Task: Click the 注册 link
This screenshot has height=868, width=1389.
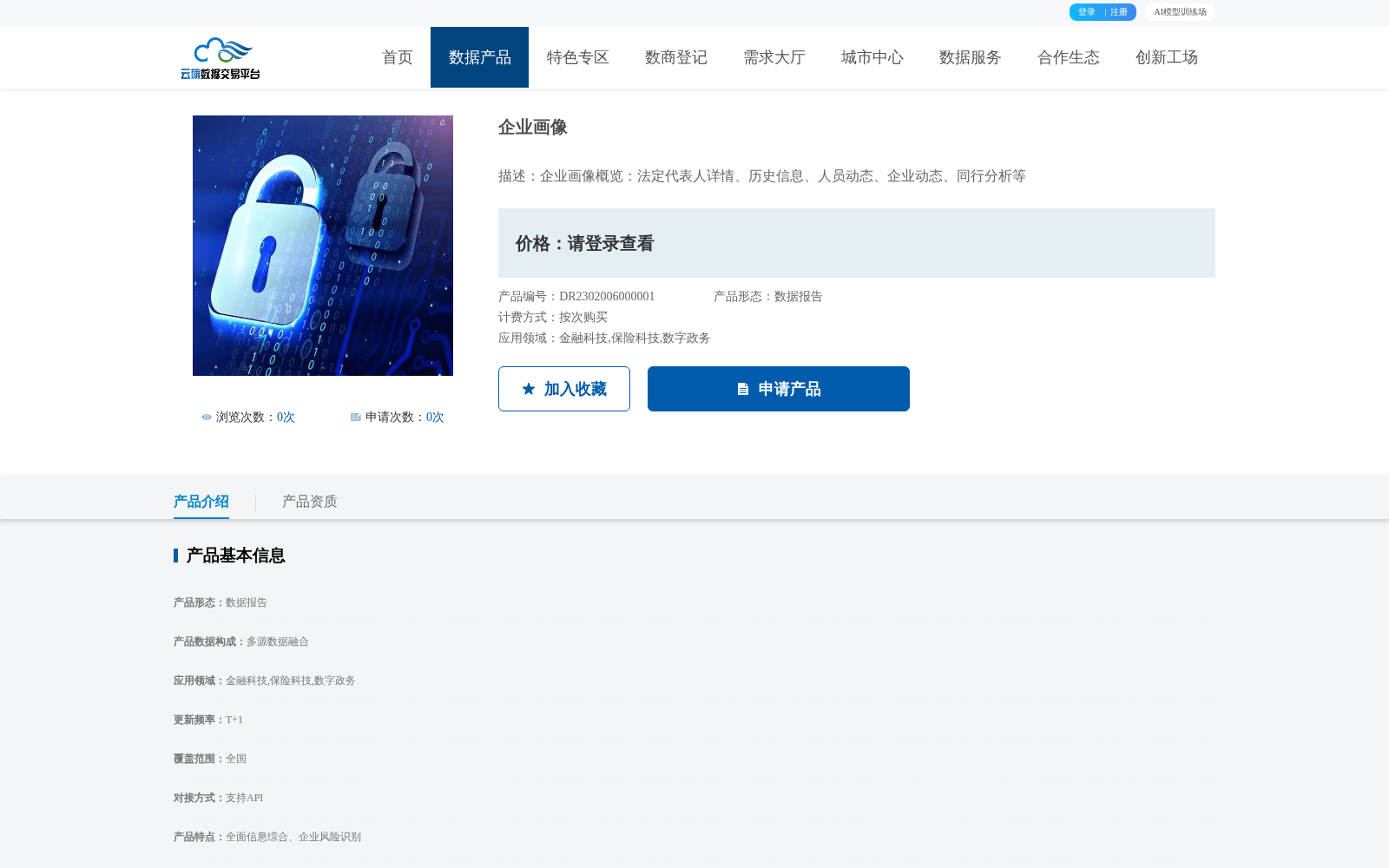Action: click(x=1119, y=12)
